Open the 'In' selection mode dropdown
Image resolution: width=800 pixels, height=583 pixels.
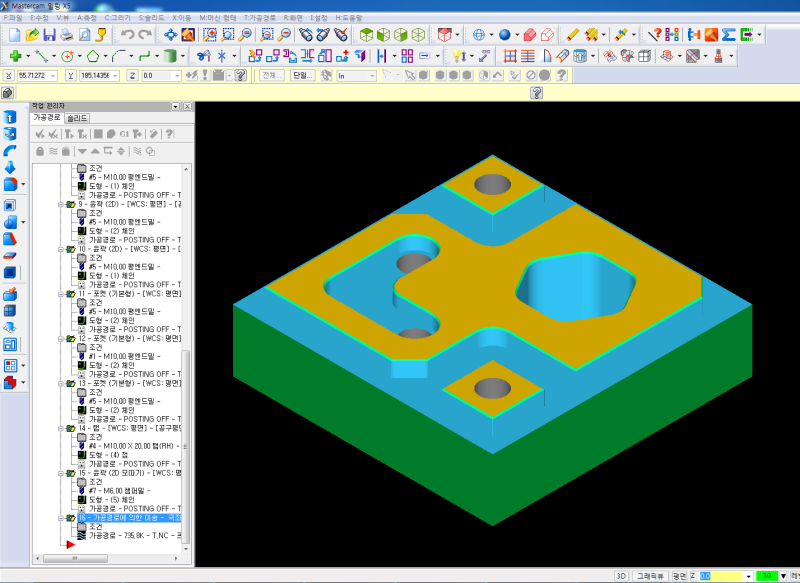pos(371,75)
